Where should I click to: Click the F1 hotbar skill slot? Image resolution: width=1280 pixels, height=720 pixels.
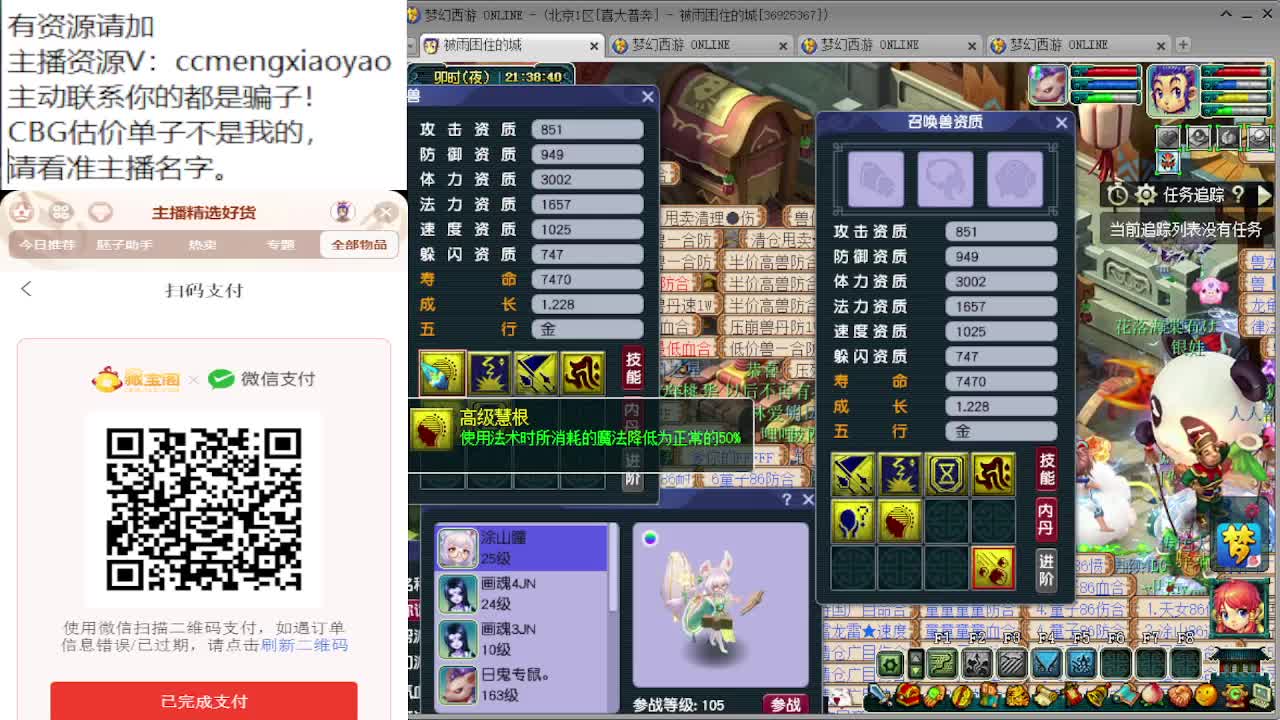click(x=942, y=663)
